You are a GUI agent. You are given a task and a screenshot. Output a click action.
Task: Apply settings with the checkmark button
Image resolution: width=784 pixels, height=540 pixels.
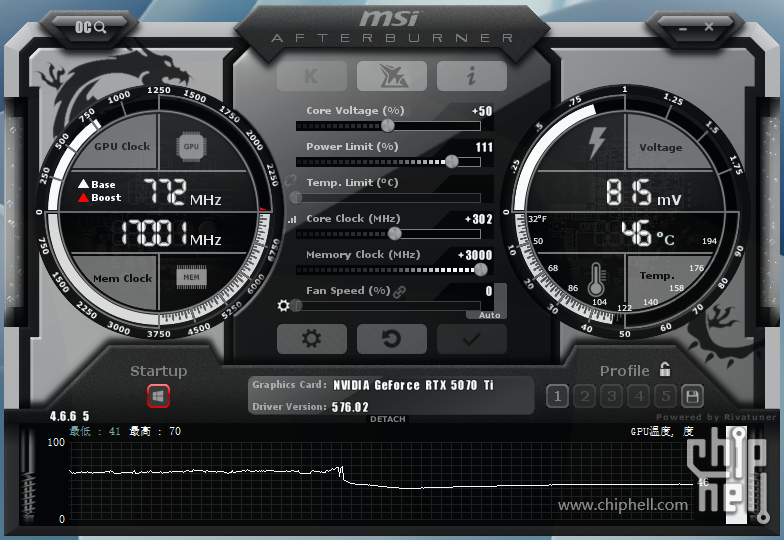(472, 339)
